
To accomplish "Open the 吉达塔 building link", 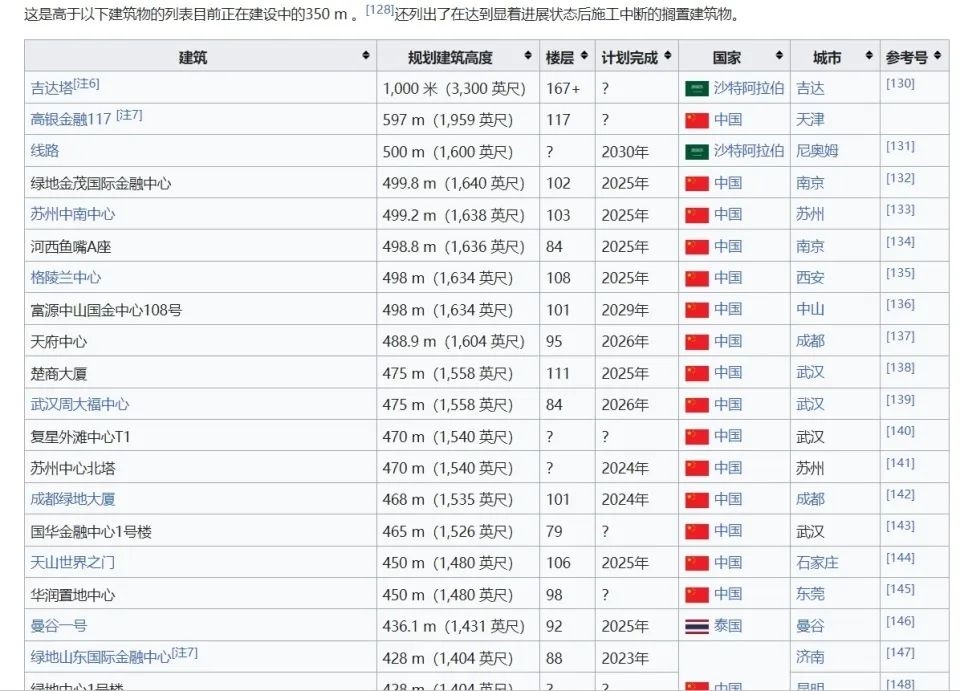I will [51, 89].
